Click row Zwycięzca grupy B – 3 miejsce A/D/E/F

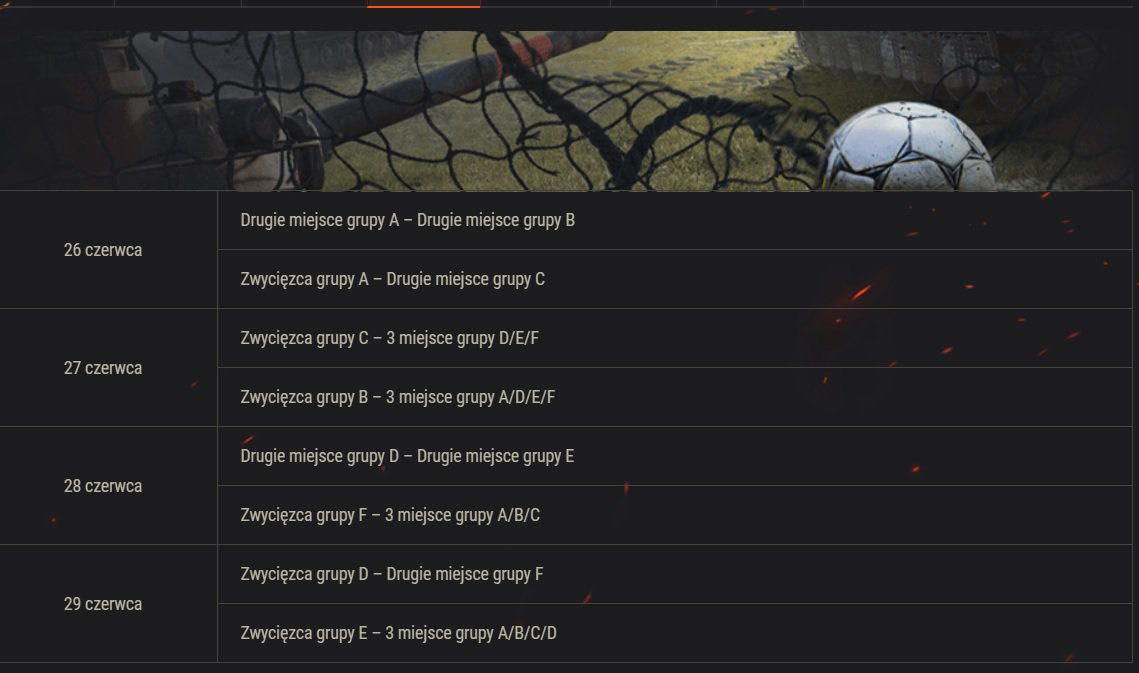(675, 397)
